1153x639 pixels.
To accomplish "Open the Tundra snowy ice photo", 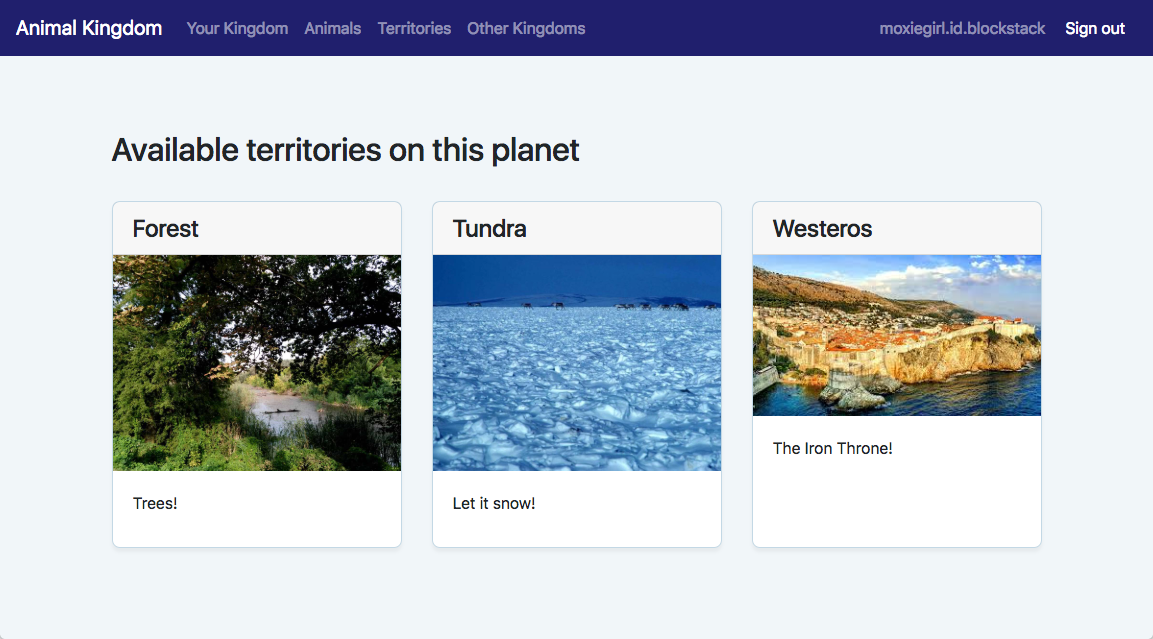I will [577, 362].
